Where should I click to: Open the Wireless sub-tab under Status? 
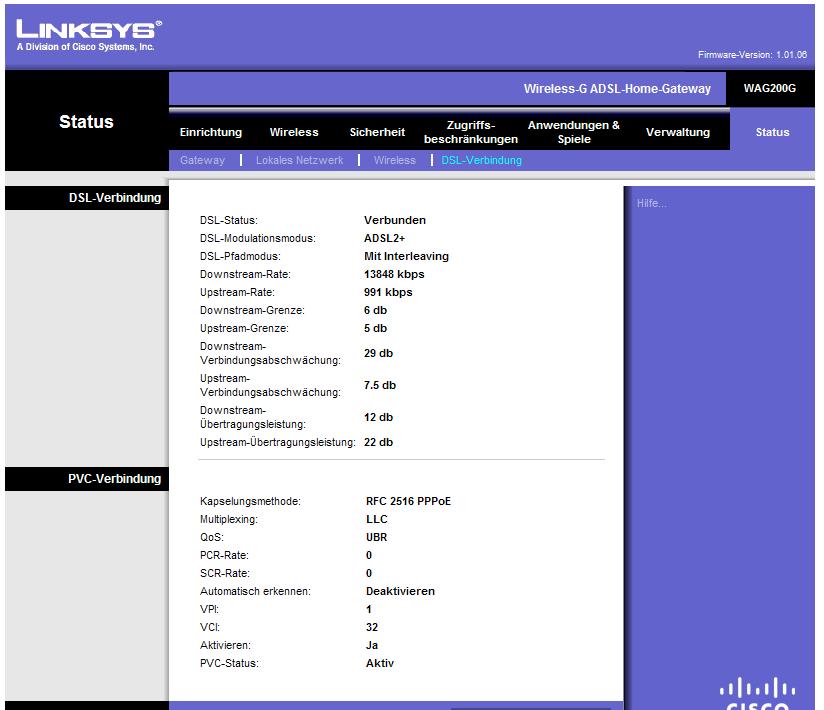click(x=394, y=160)
